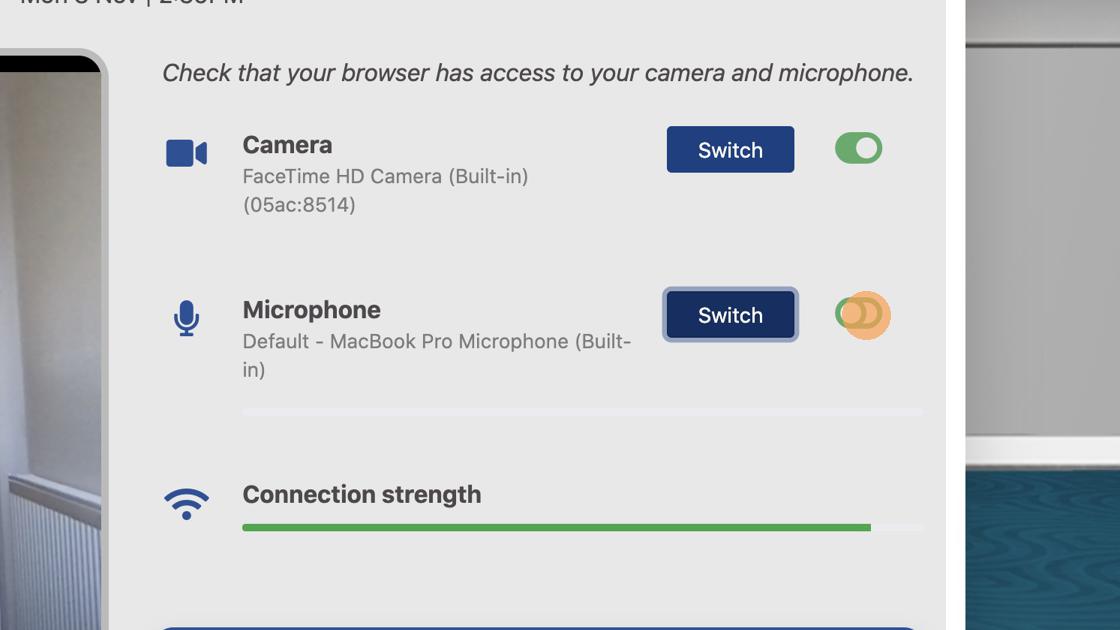
Task: Click the grey wall image at right
Action: tap(1042, 240)
